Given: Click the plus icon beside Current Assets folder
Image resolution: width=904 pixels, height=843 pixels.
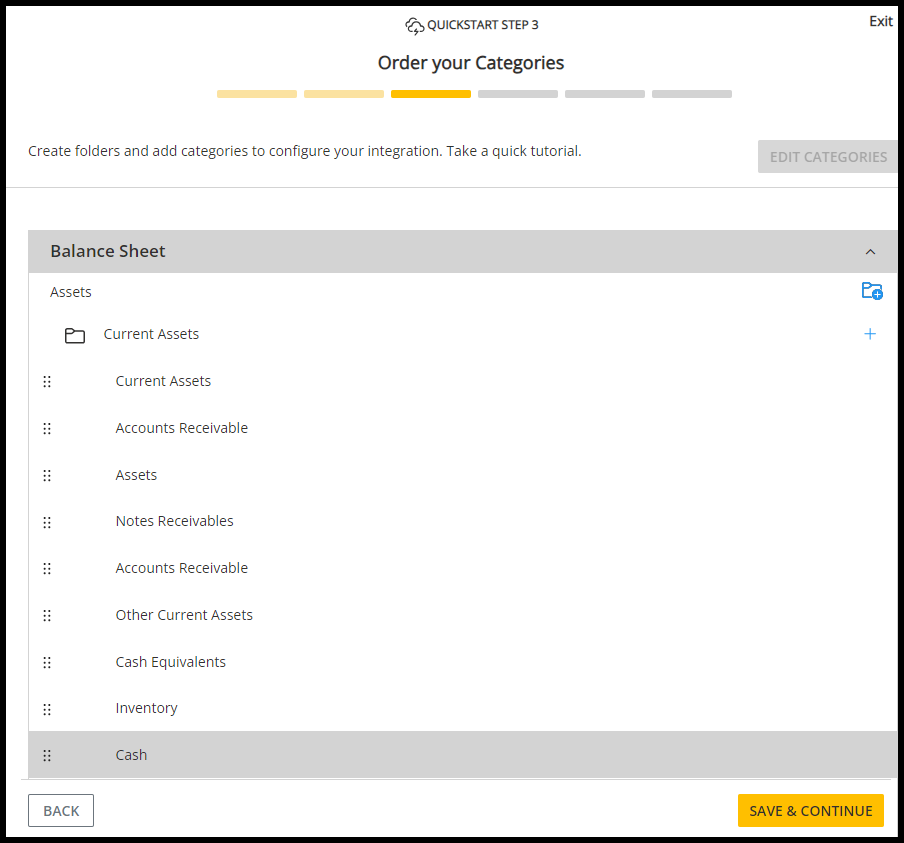Looking at the screenshot, I should [x=870, y=334].
